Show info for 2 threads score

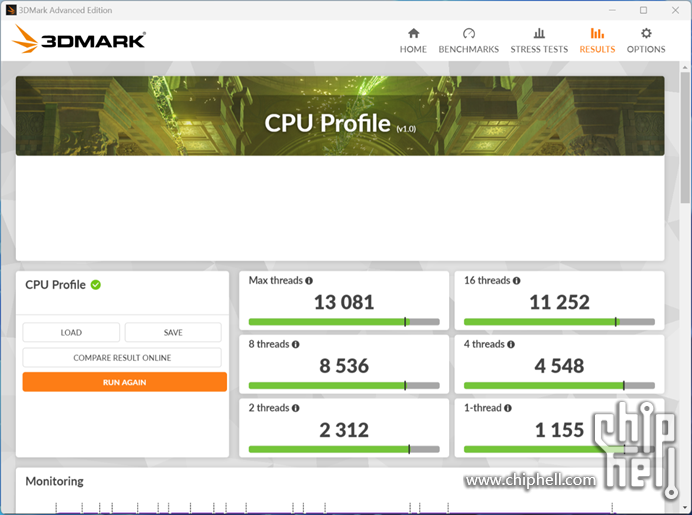click(296, 408)
